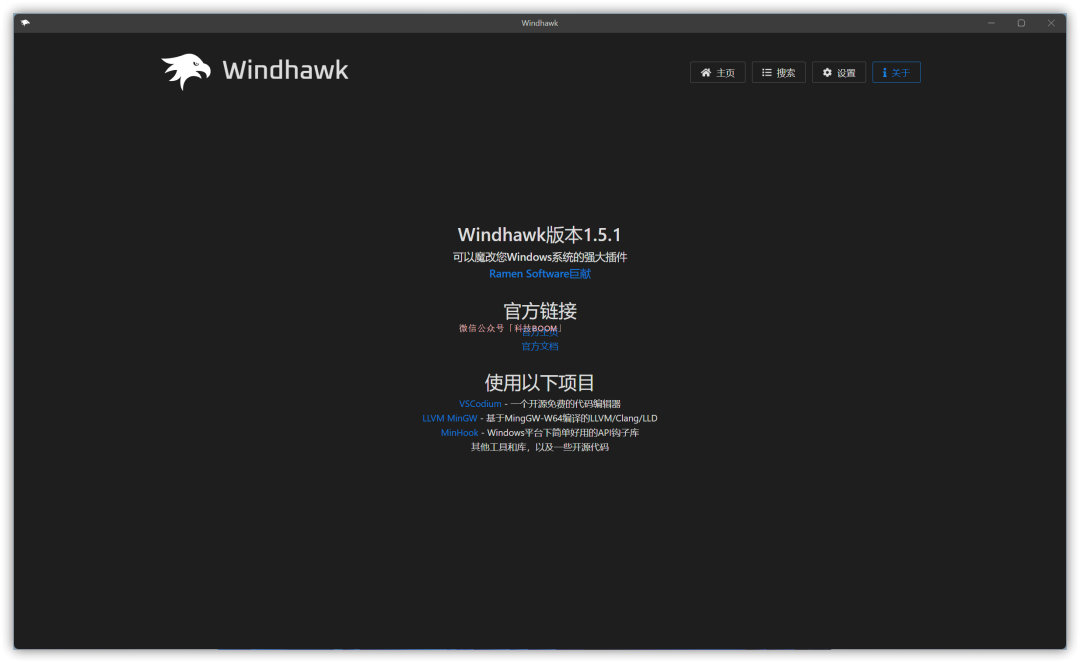Open the MinHook project link
The height and width of the screenshot is (663, 1080).
click(459, 432)
